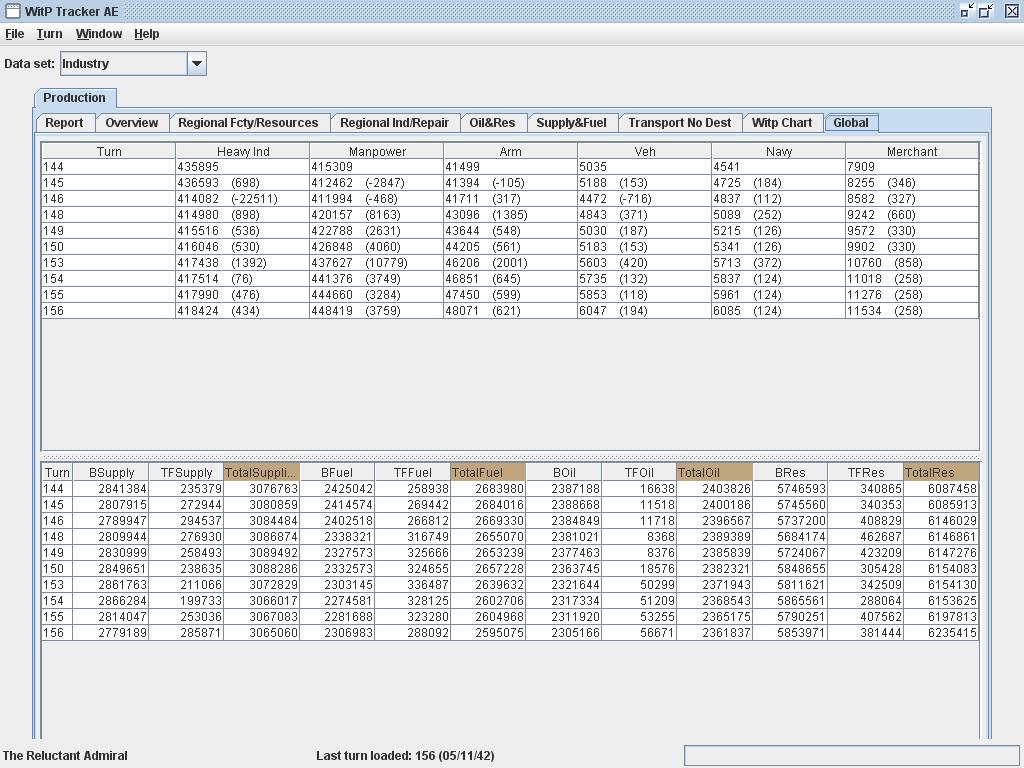The image size is (1024, 768).
Task: Click the BFuel column header
Action: (x=337, y=472)
